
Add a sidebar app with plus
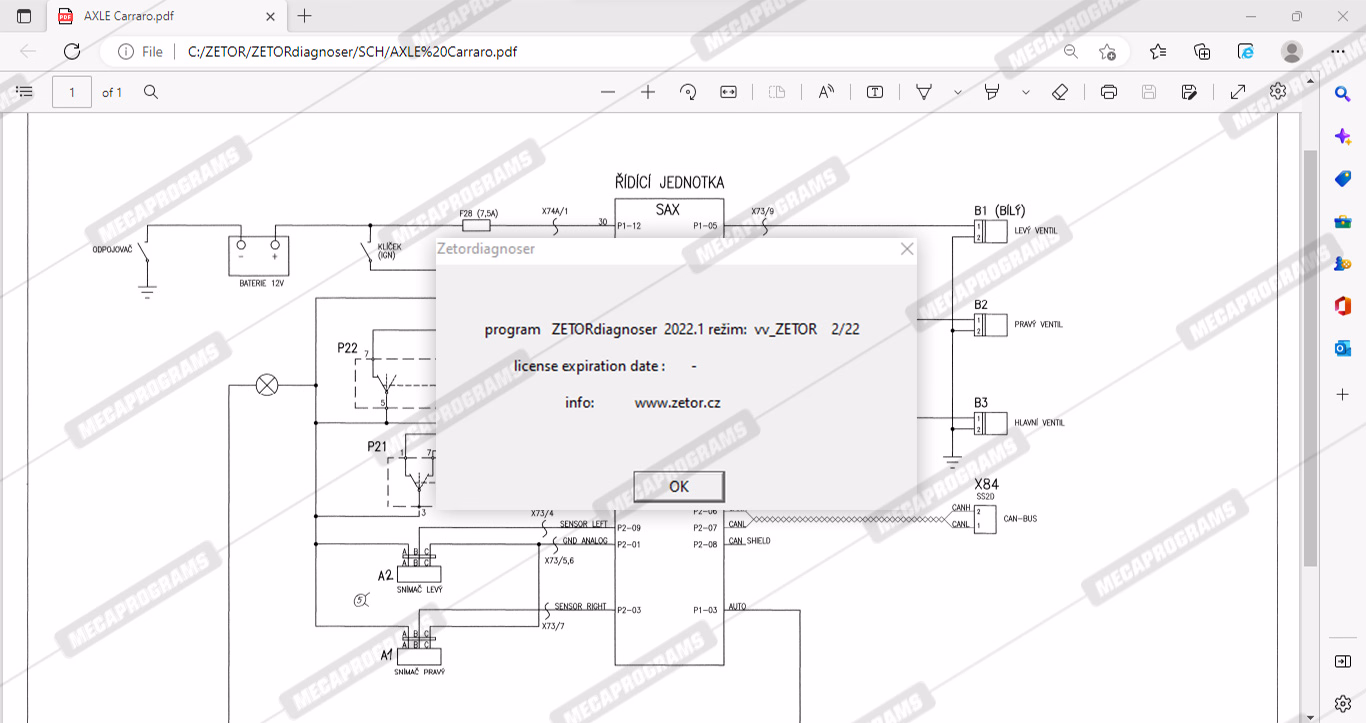(1343, 394)
